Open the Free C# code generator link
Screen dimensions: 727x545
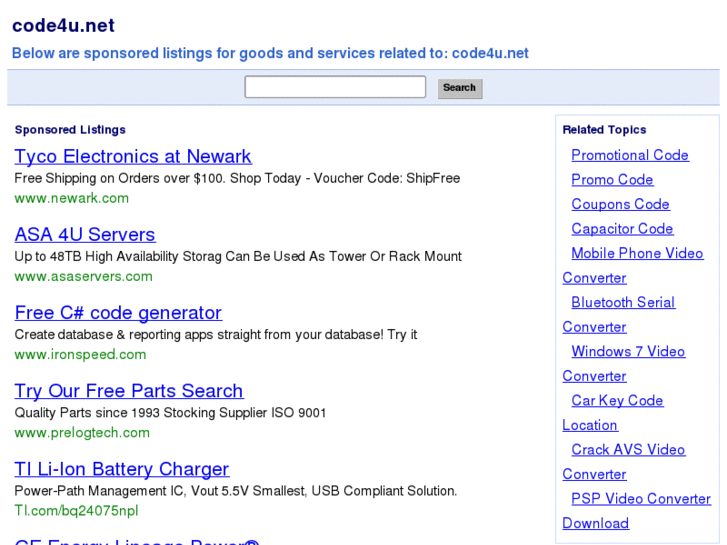118,313
